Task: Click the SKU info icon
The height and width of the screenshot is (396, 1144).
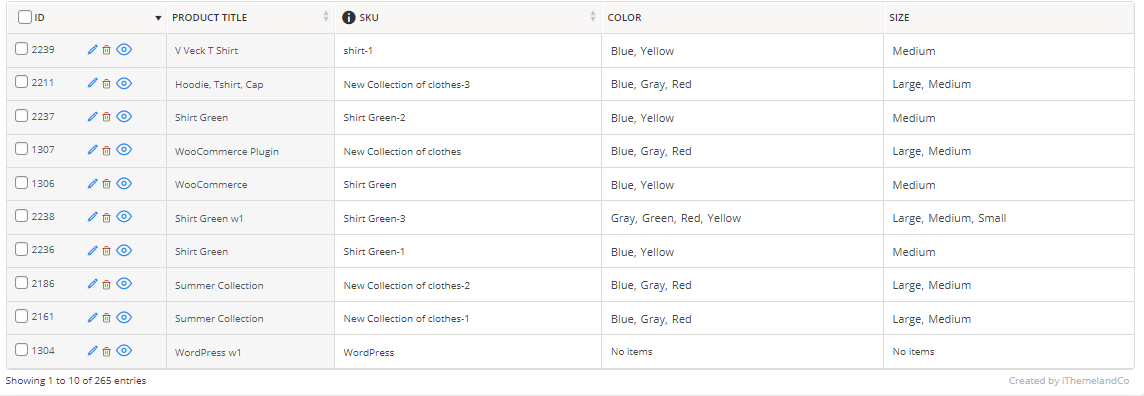Action: tap(349, 18)
